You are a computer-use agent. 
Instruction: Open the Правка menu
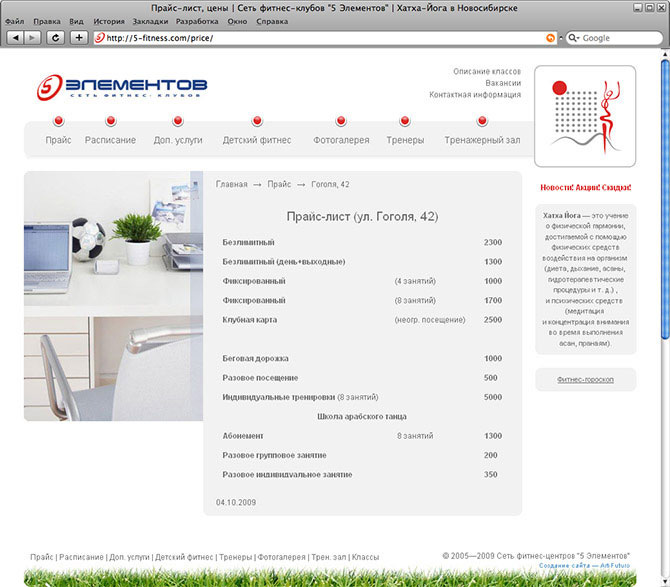point(47,21)
